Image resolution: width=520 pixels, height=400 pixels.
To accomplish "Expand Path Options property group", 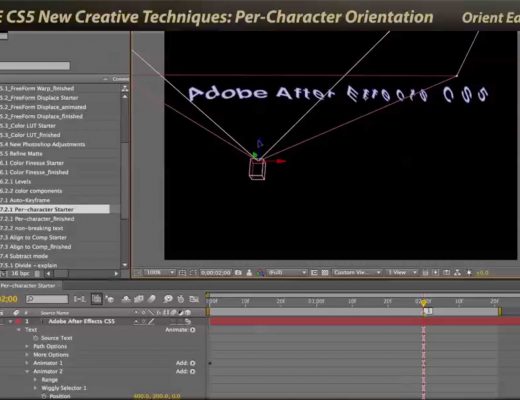I will (x=27, y=346).
